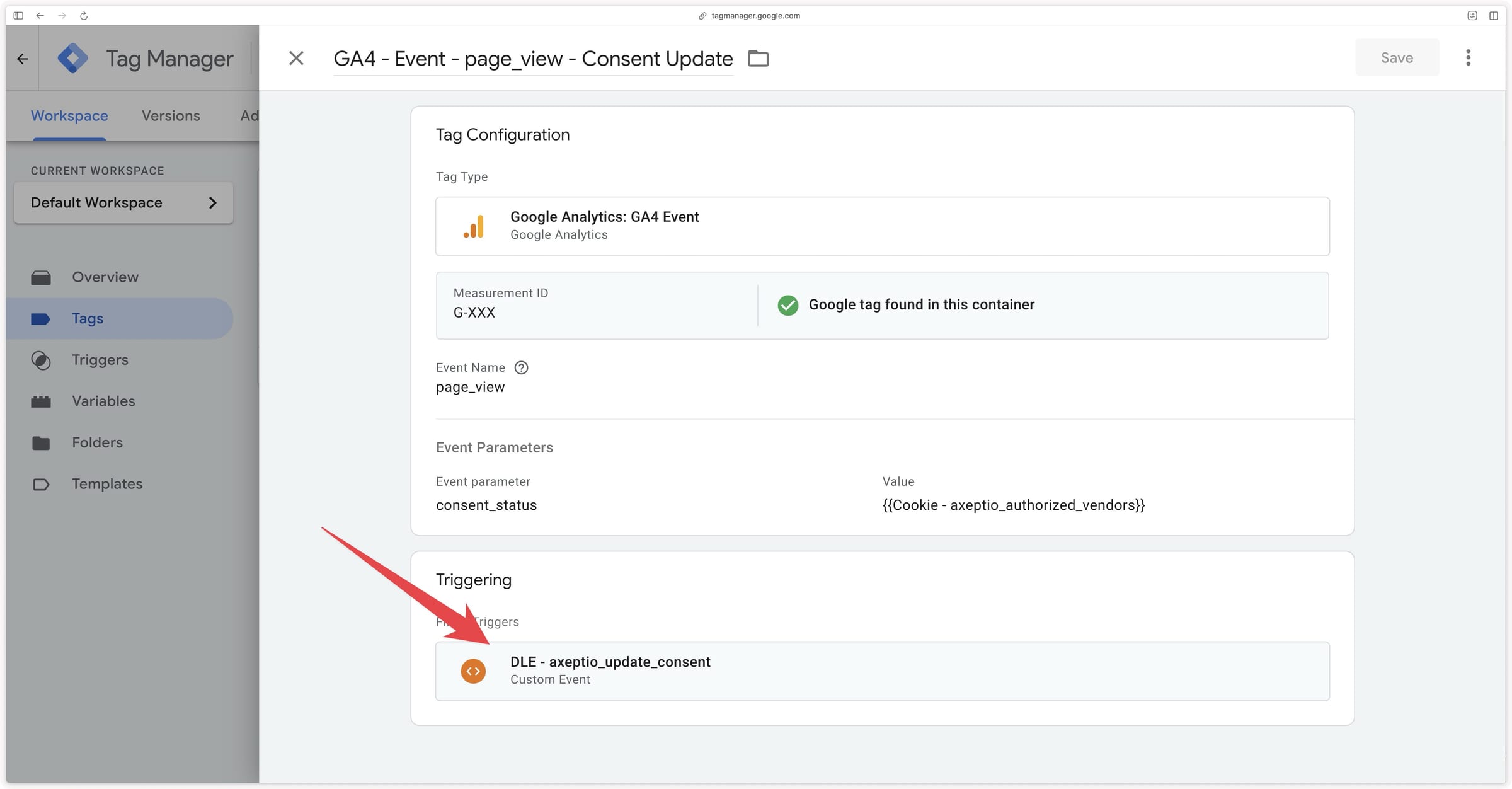Click the green Google tag found checkmark
This screenshot has width=1512, height=789.
(787, 305)
